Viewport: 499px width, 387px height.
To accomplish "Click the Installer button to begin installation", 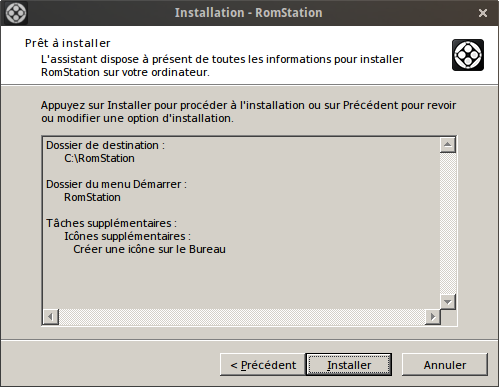I will pos(349,365).
